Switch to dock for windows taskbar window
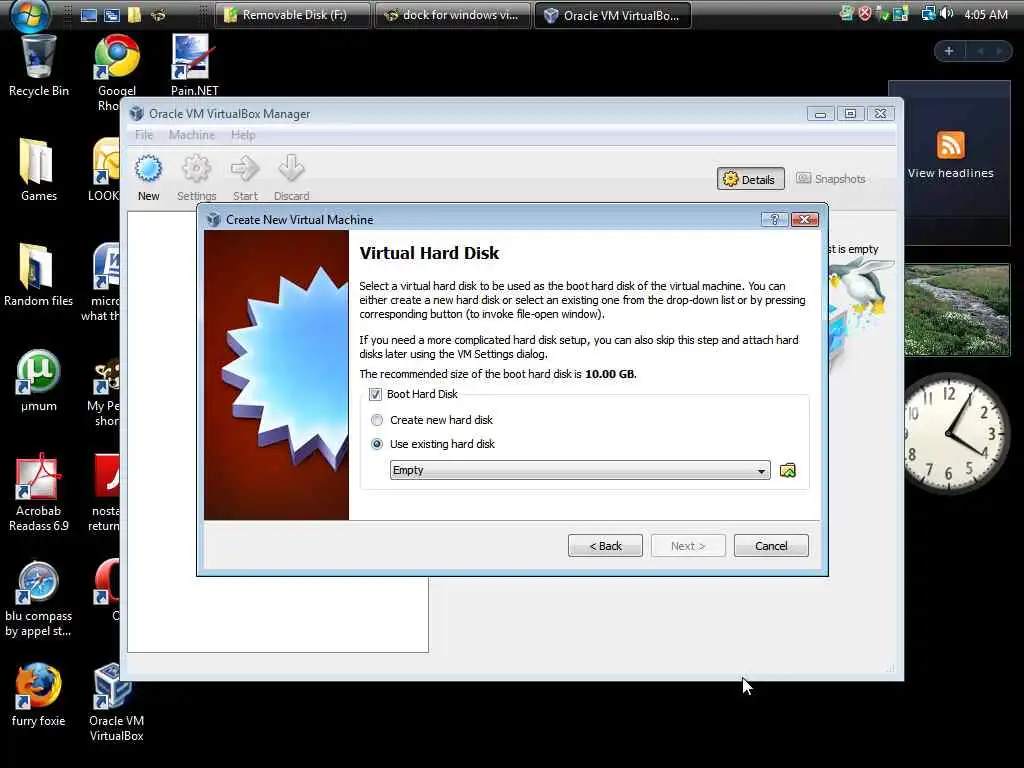The image size is (1024, 768). click(452, 15)
